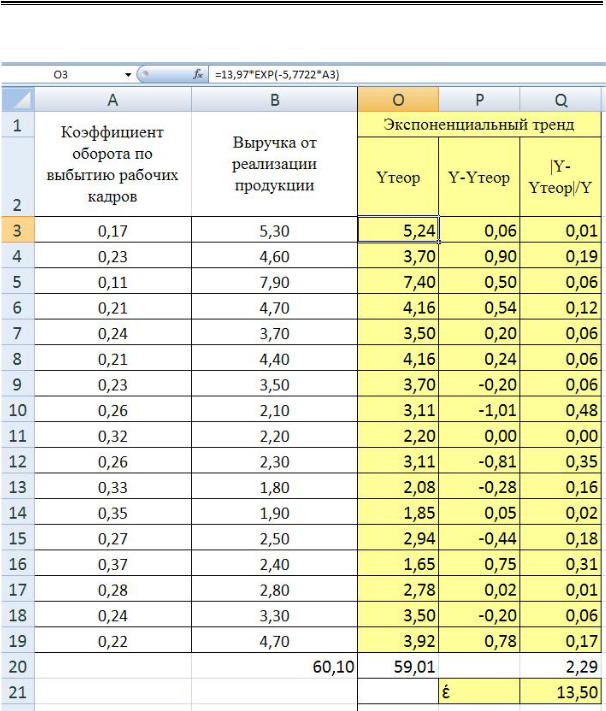606x711 pixels.
Task: Select column Q header
Action: pos(561,99)
